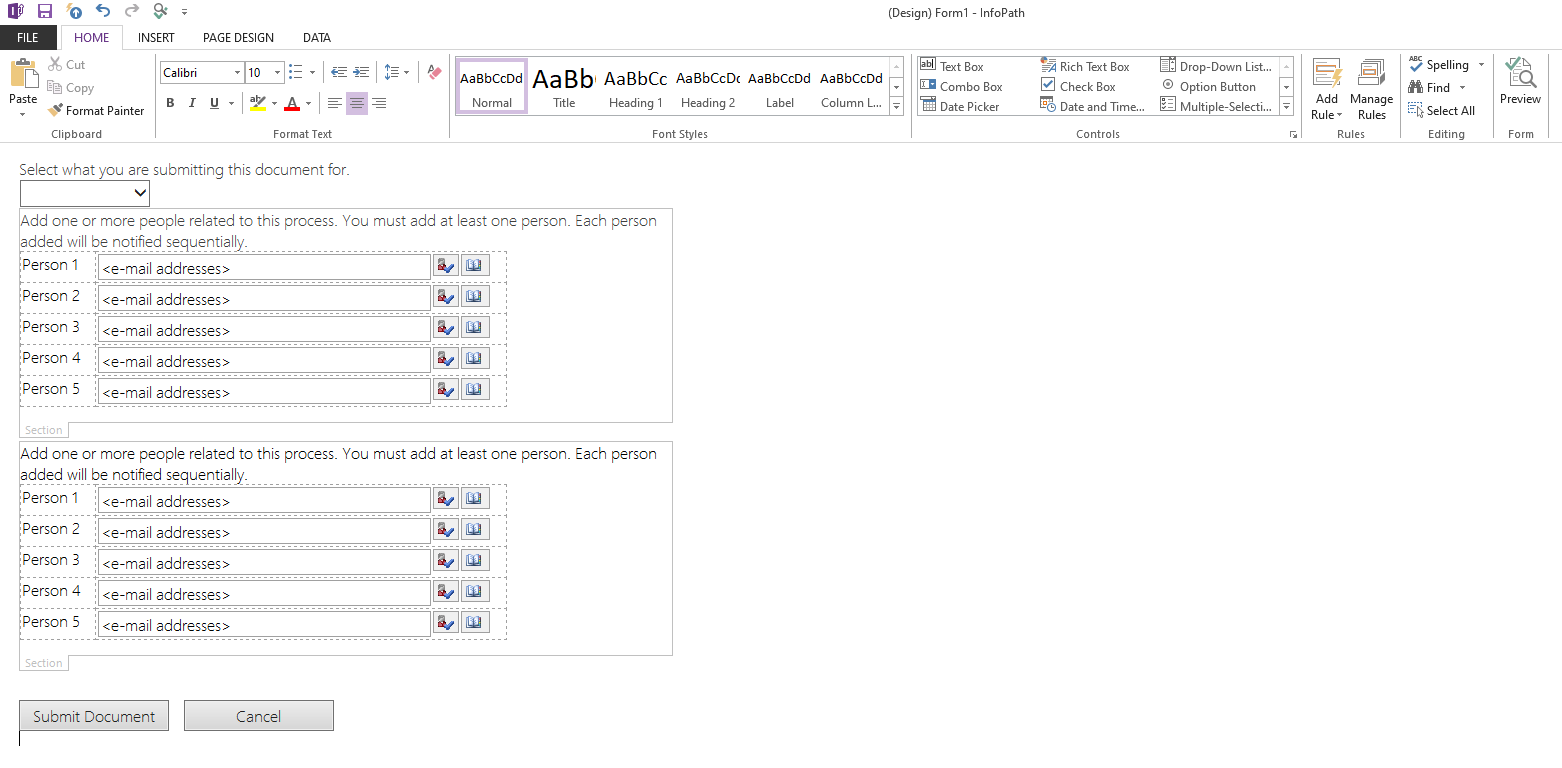The image size is (1562, 768).
Task: Click the Cancel button
Action: pyautogui.click(x=258, y=715)
